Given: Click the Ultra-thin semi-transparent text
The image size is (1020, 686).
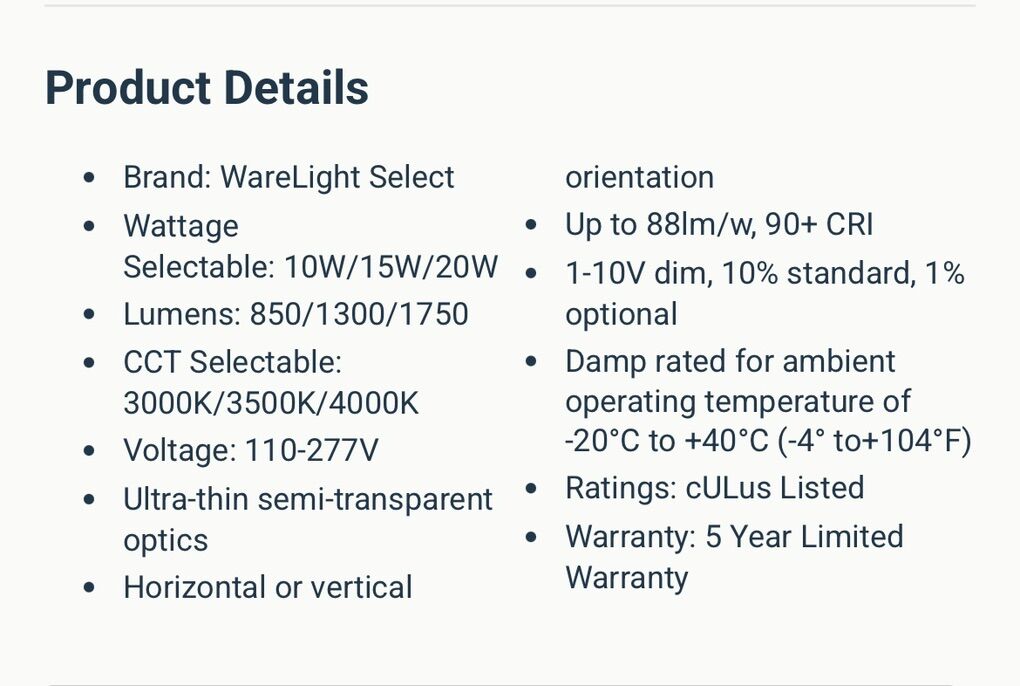Looking at the screenshot, I should (x=308, y=499).
